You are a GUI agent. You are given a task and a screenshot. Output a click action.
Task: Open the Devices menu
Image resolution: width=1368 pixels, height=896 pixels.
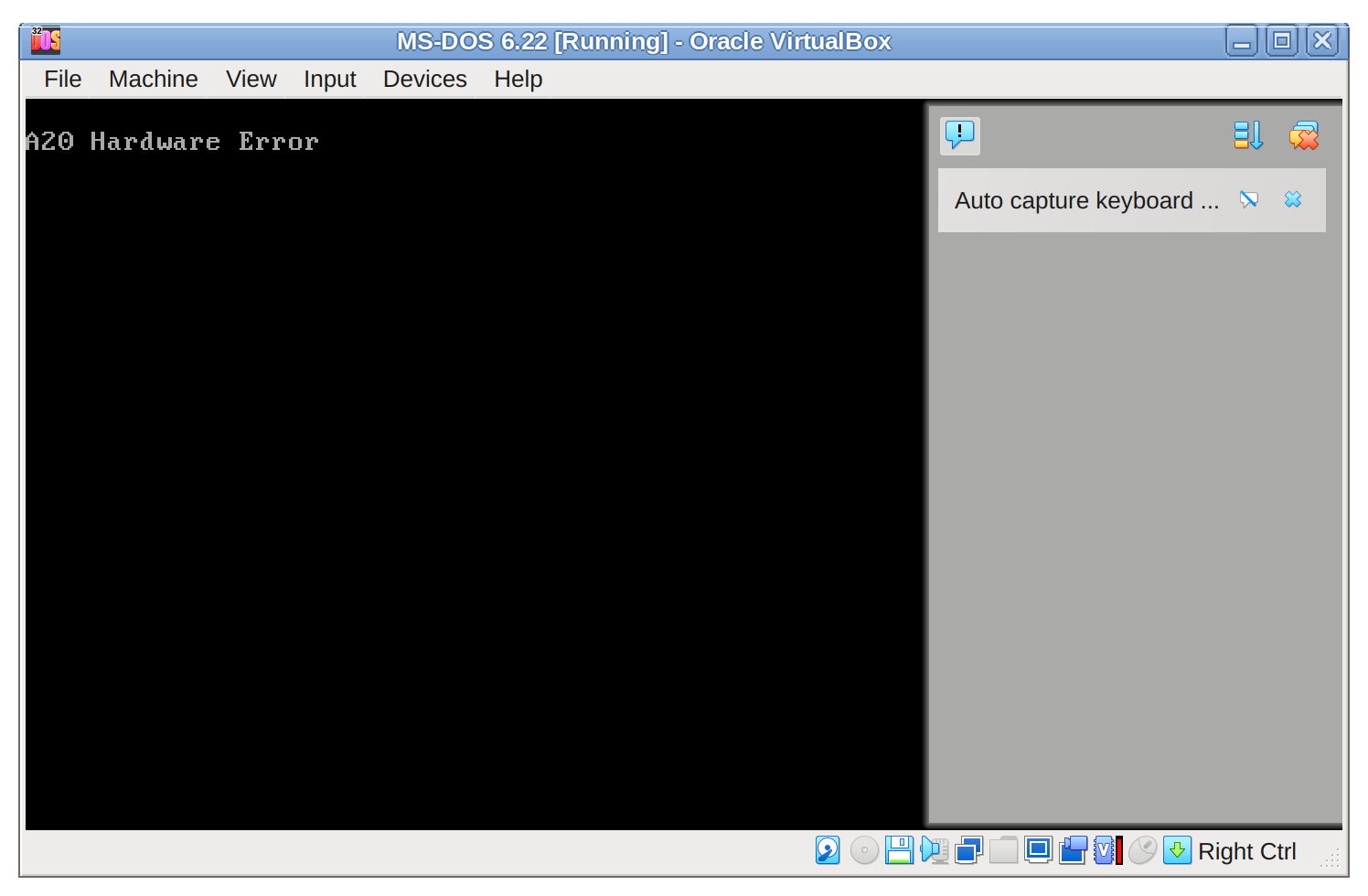click(x=425, y=80)
